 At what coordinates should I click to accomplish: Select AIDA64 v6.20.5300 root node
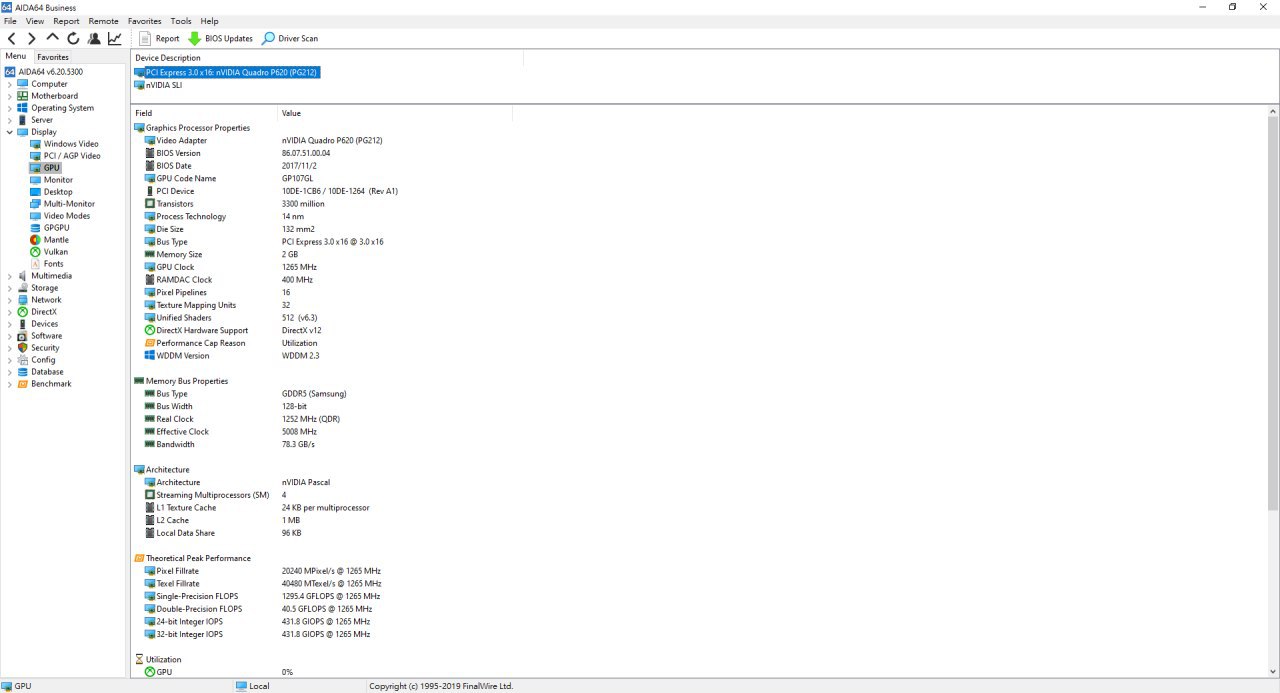[x=50, y=72]
